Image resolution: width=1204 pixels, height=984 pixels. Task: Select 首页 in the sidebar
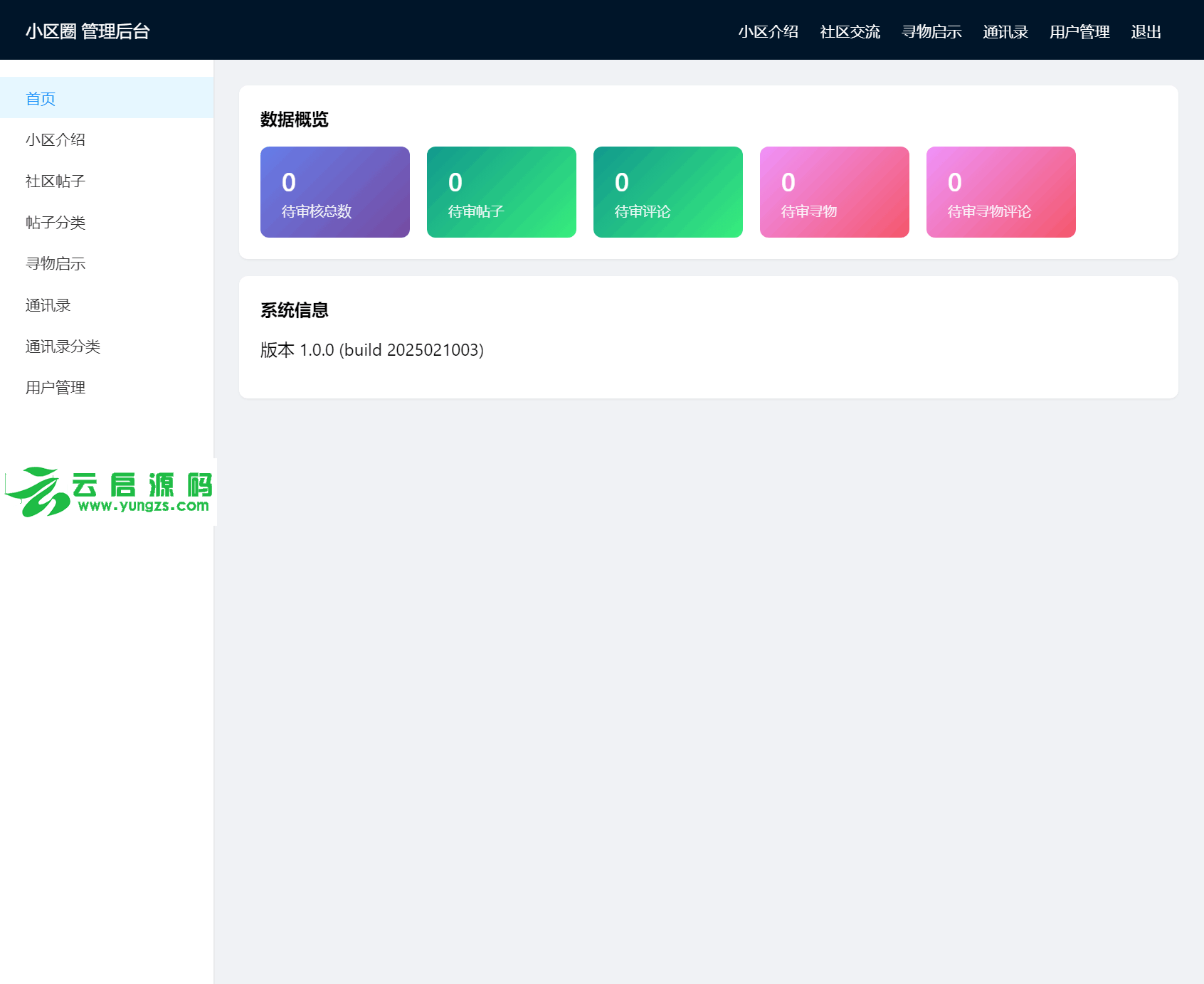coord(107,98)
